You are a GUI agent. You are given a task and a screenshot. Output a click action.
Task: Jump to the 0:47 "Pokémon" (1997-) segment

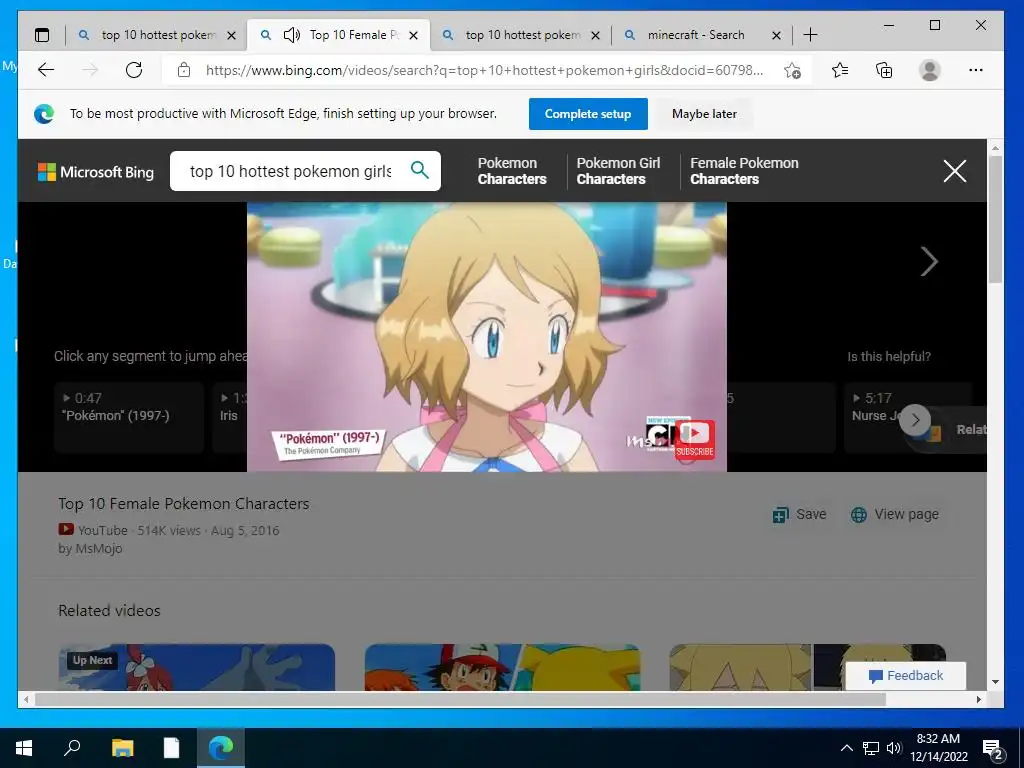[x=129, y=417]
